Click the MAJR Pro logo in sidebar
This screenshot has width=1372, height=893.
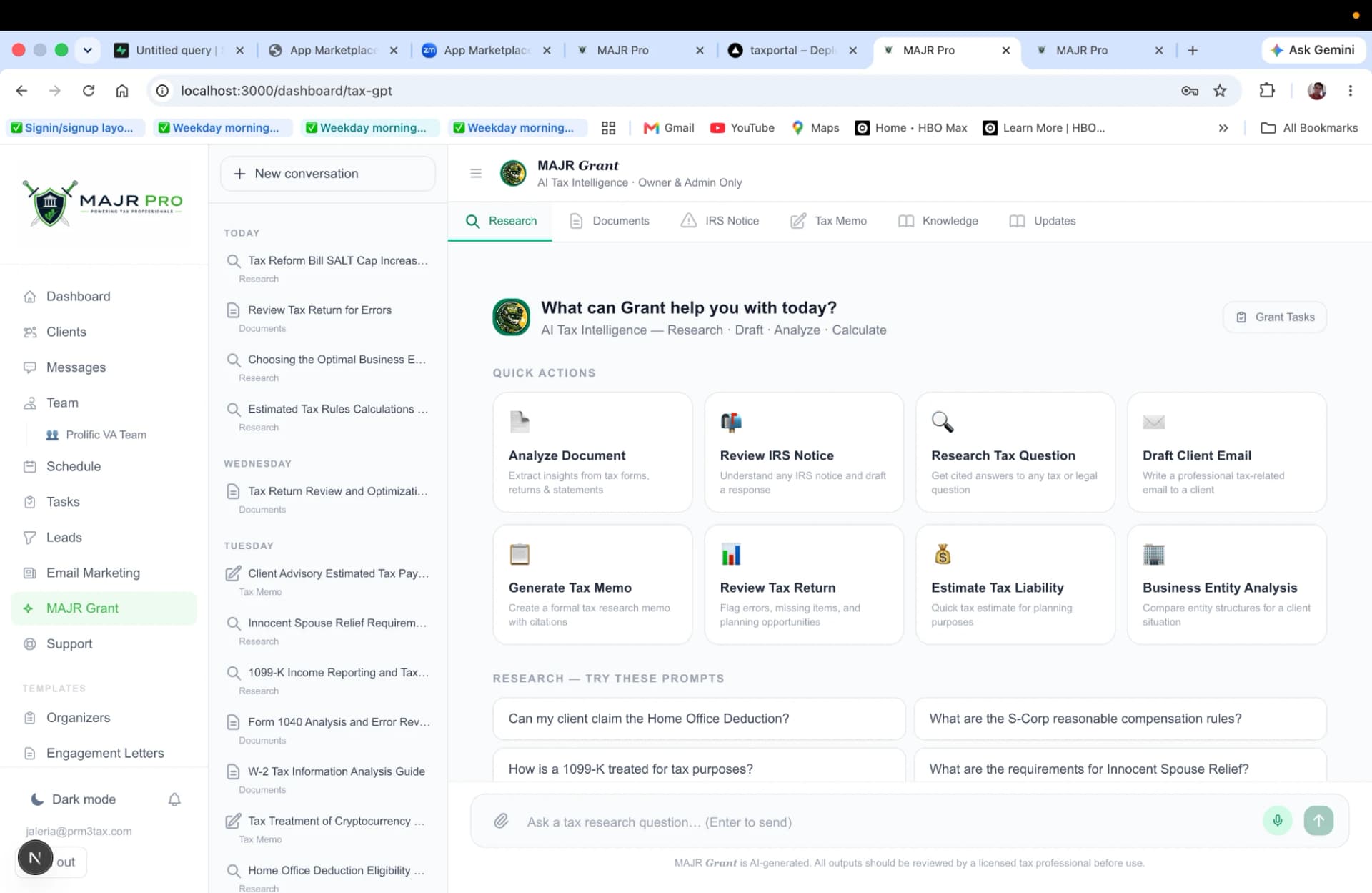(x=103, y=203)
